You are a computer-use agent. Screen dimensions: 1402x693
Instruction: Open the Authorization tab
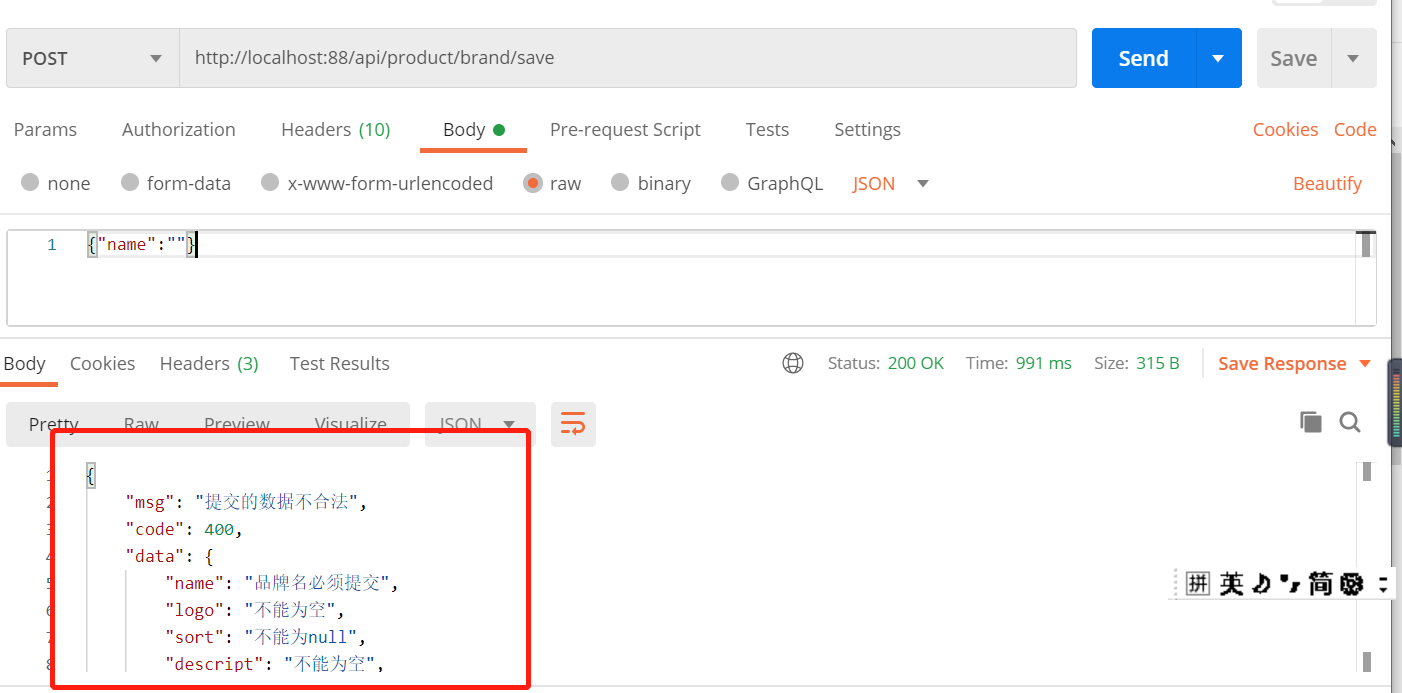pyautogui.click(x=178, y=129)
